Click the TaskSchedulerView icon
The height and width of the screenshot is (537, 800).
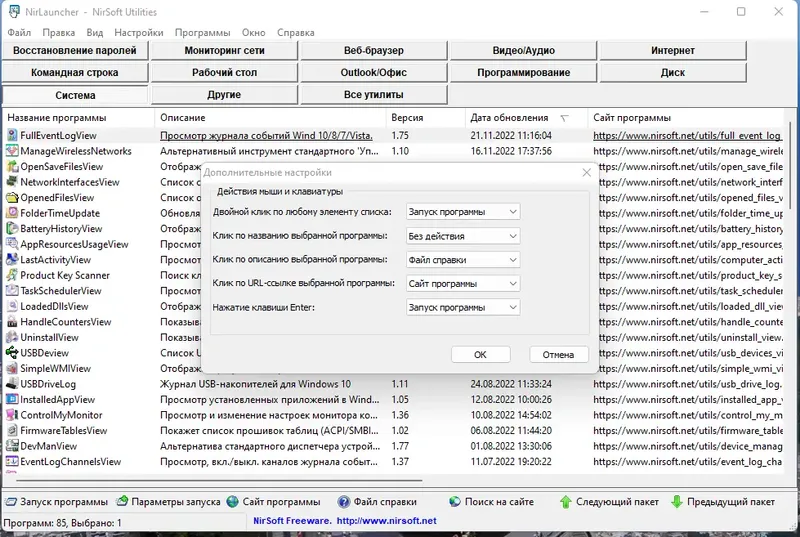12,291
